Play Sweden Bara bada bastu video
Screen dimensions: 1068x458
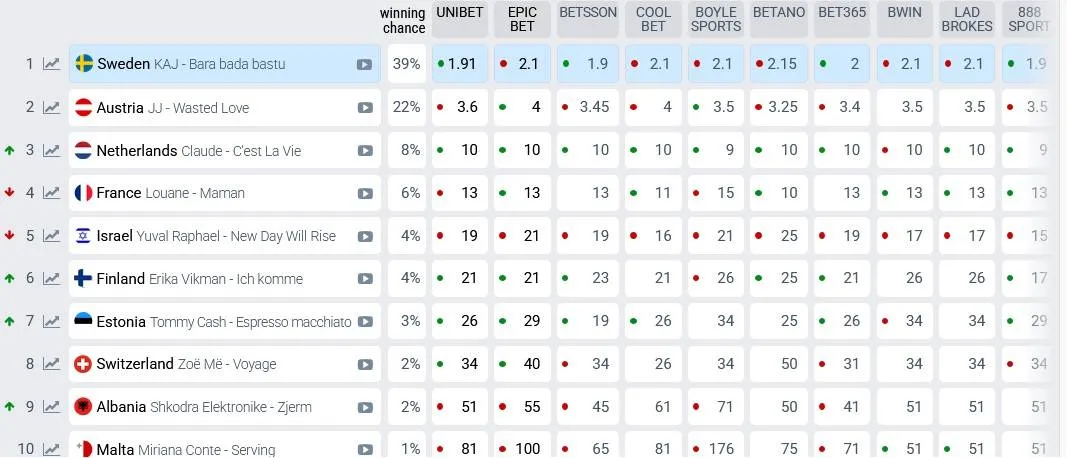[x=364, y=65]
